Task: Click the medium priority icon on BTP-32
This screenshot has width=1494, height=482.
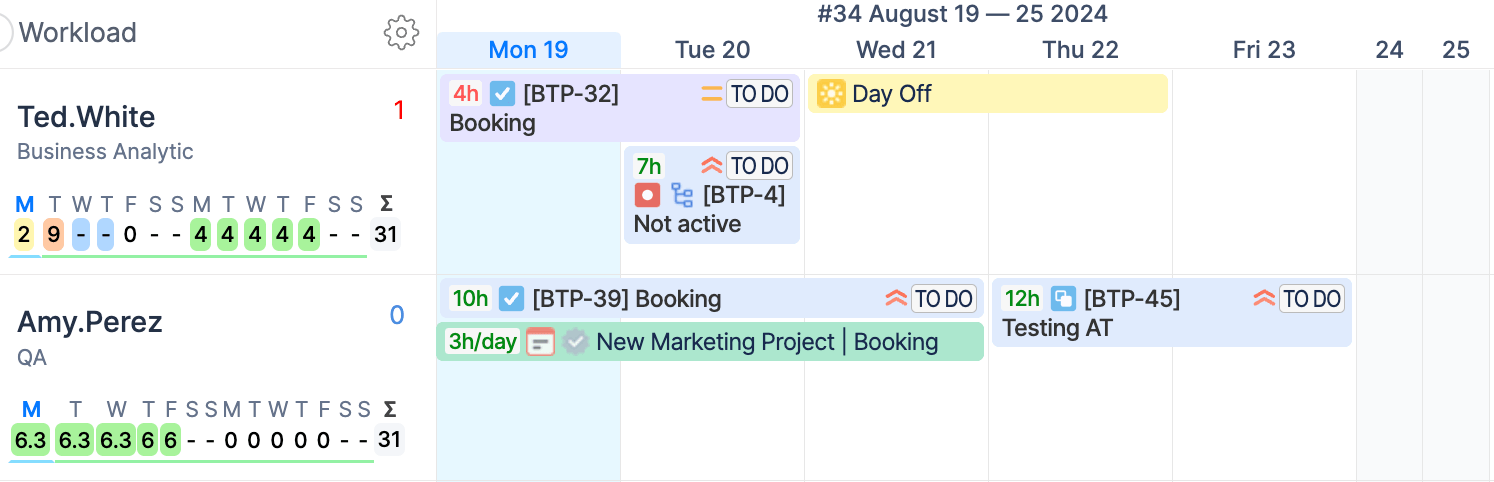Action: (x=711, y=94)
